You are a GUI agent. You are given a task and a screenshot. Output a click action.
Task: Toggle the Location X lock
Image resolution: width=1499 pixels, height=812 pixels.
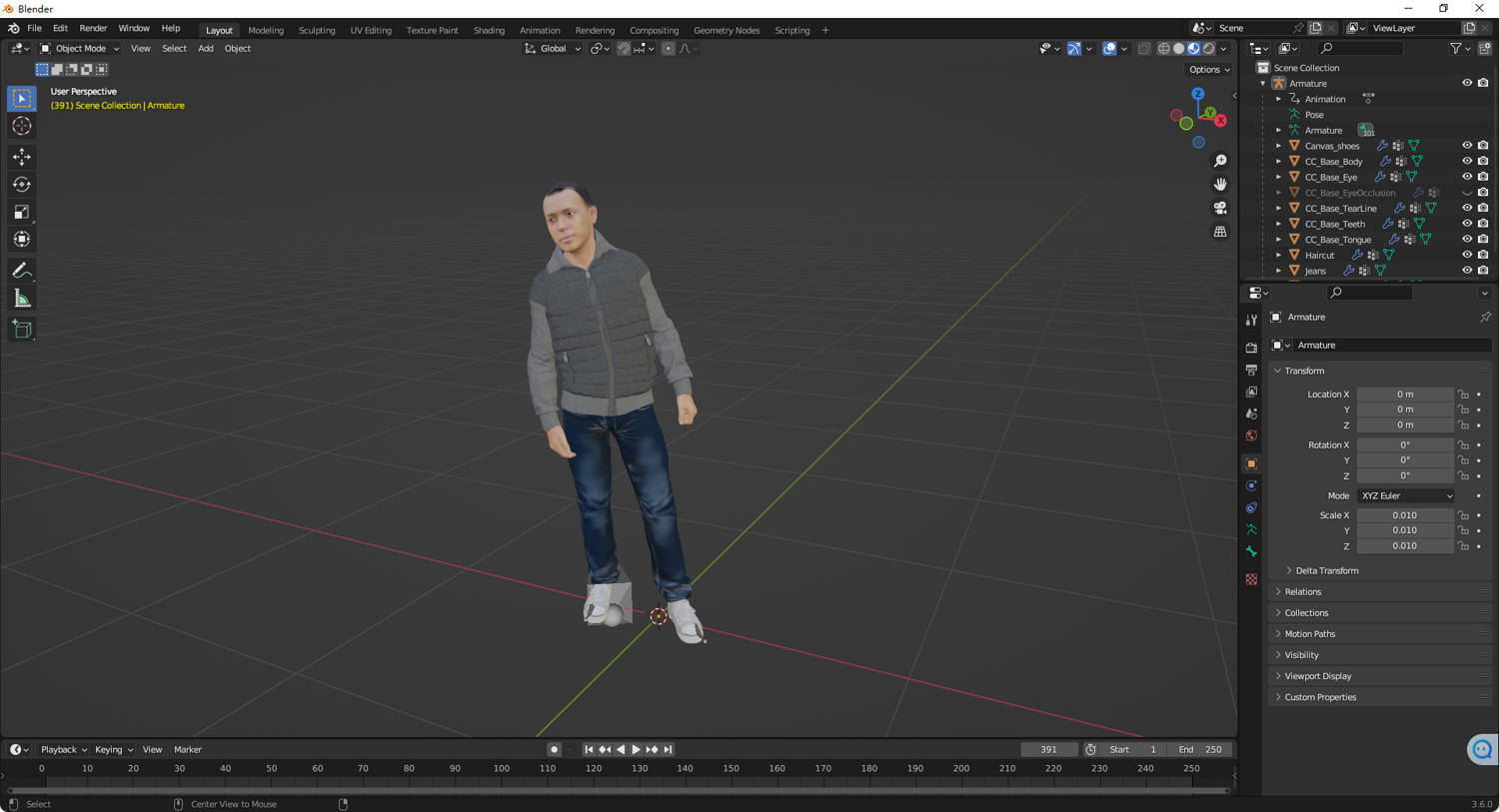[x=1463, y=395]
